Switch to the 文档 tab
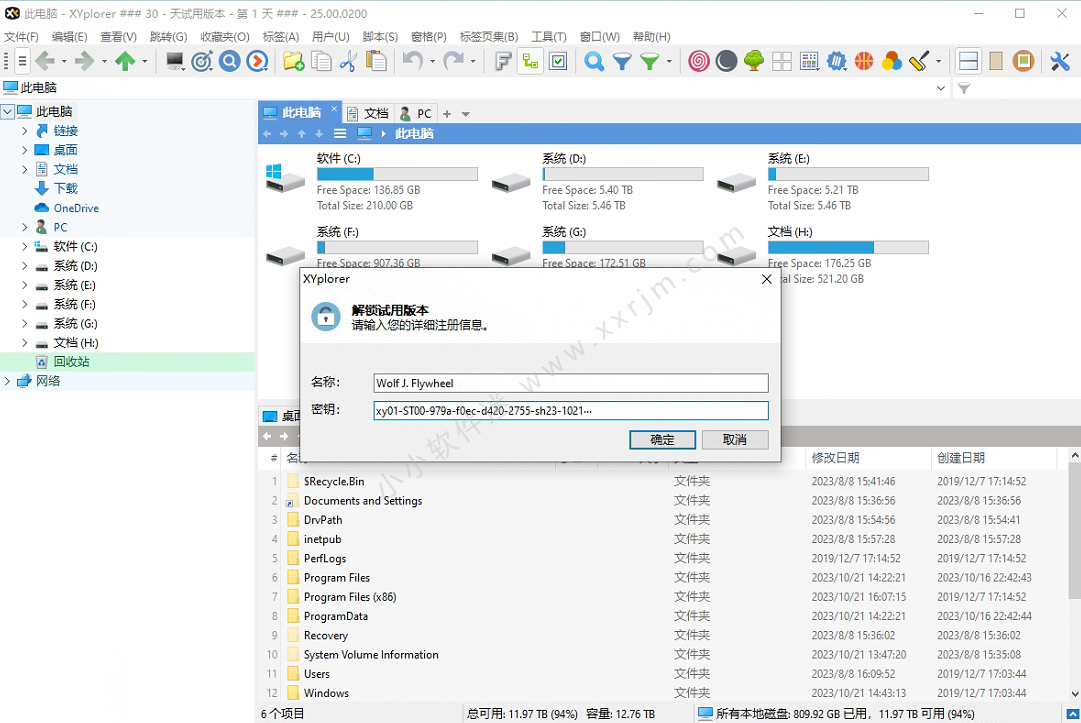The image size is (1081, 723). click(369, 114)
